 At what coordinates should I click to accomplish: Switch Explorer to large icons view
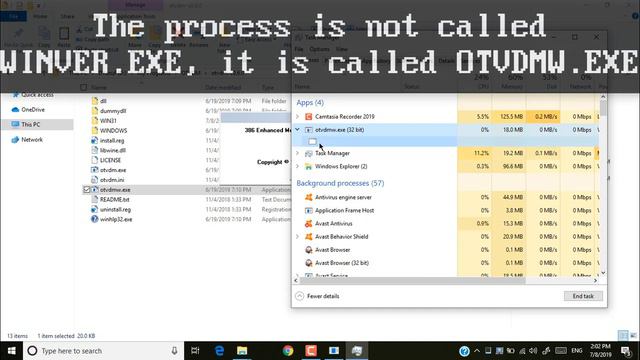click(633, 336)
